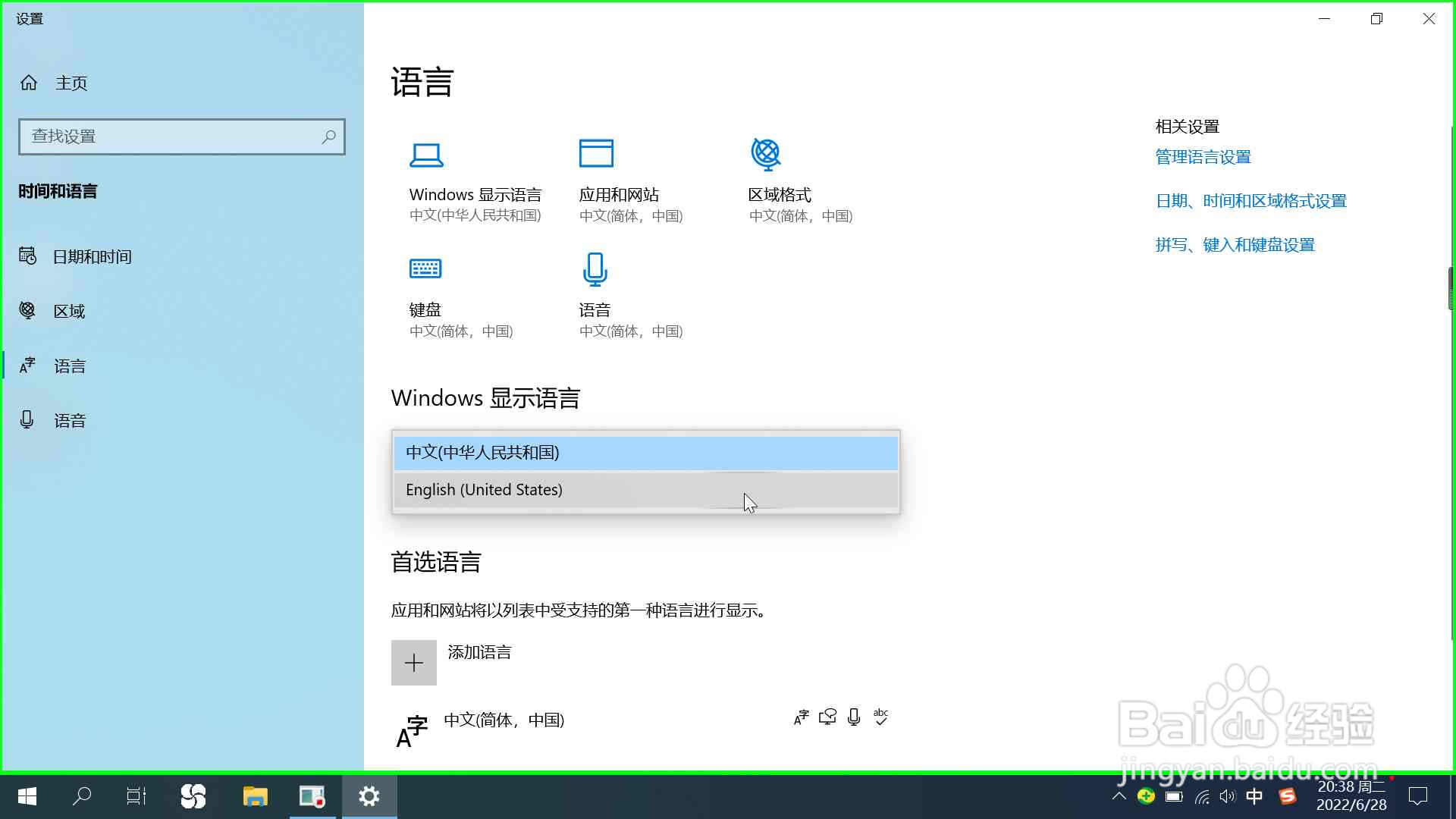
Task: Open the clock showing 20:38 周二
Action: [1351, 796]
